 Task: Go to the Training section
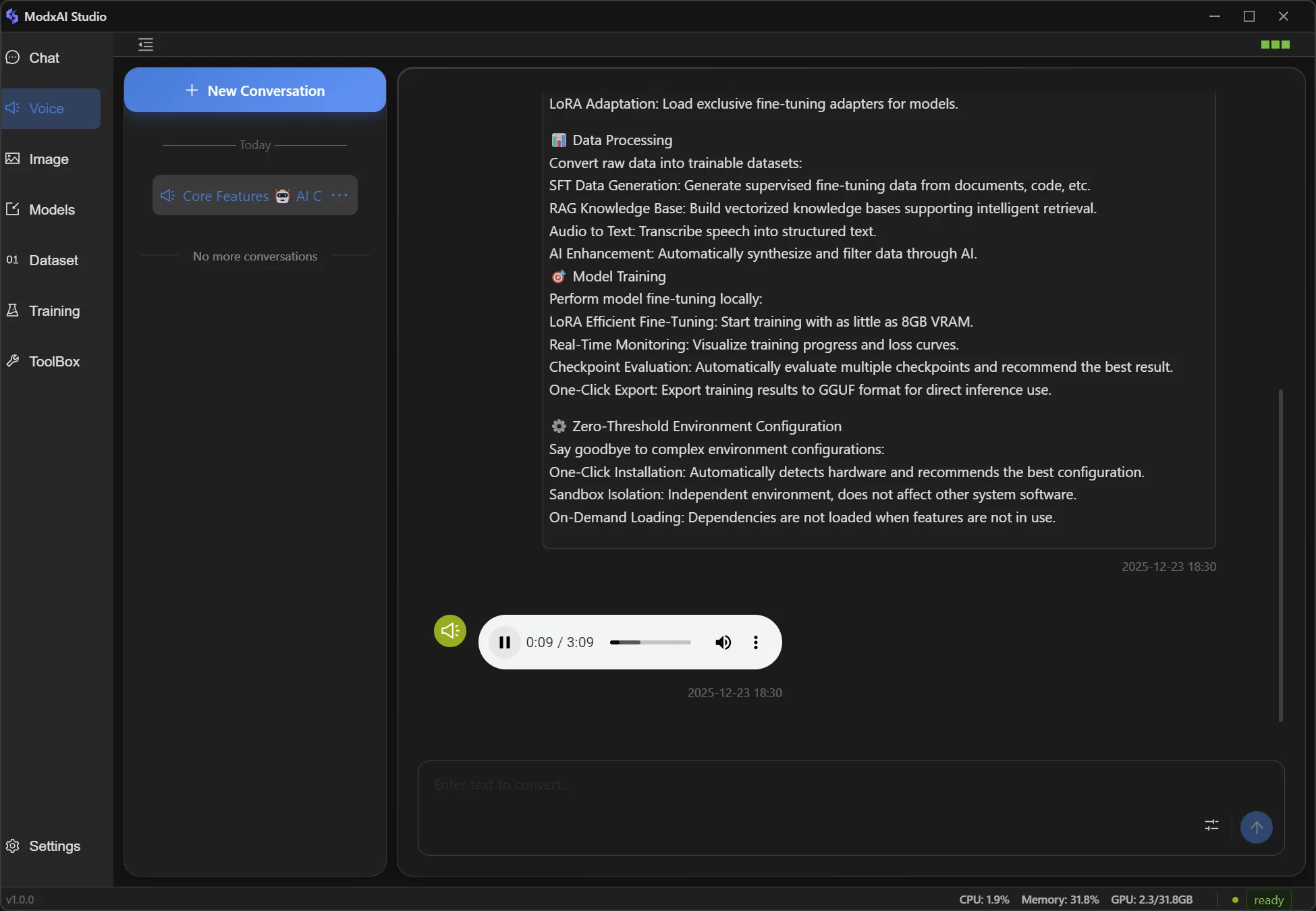[x=53, y=311]
